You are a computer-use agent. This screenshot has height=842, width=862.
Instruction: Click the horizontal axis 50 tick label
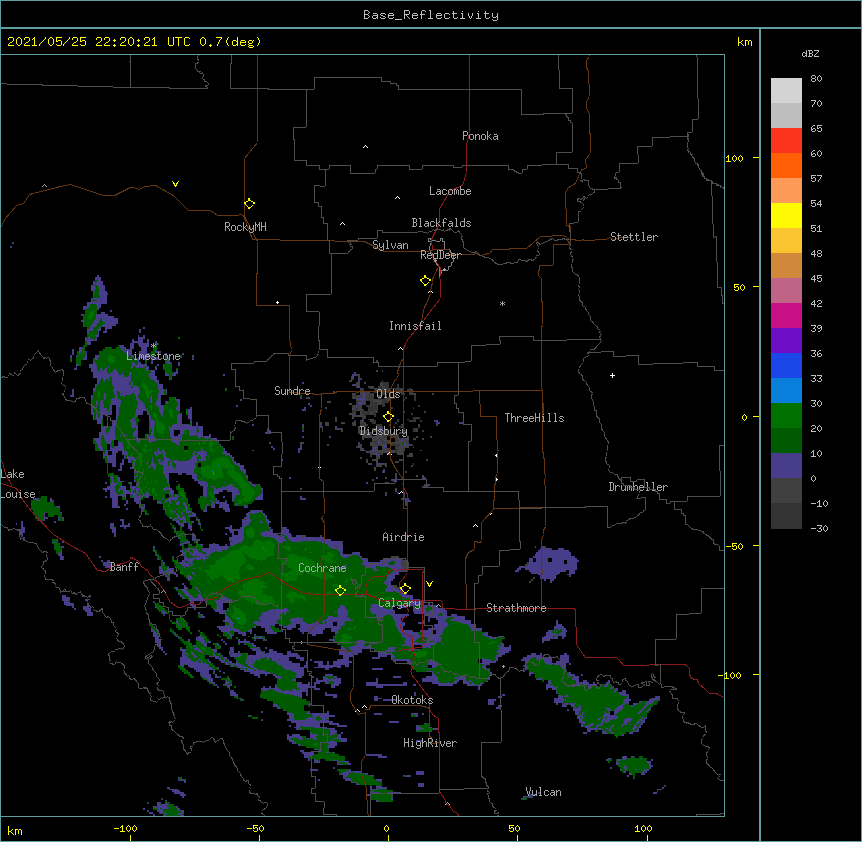coord(514,829)
